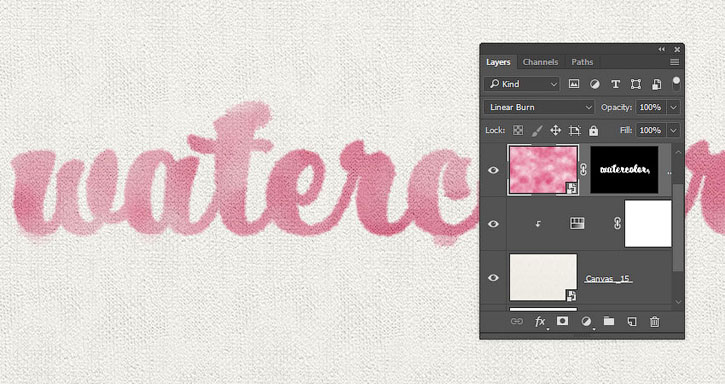Create a new group folder

(x=609, y=321)
